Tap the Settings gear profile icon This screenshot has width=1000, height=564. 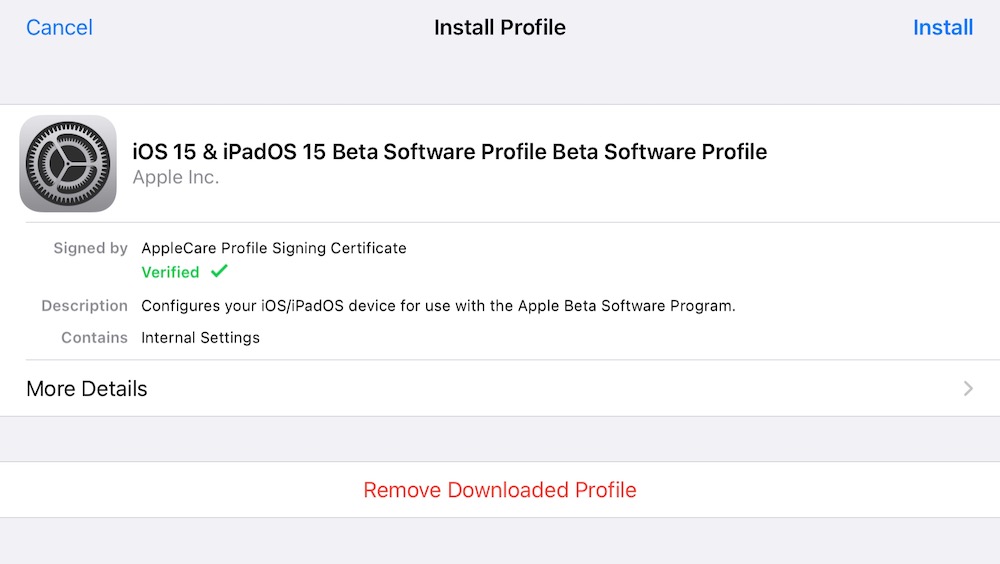click(x=68, y=163)
